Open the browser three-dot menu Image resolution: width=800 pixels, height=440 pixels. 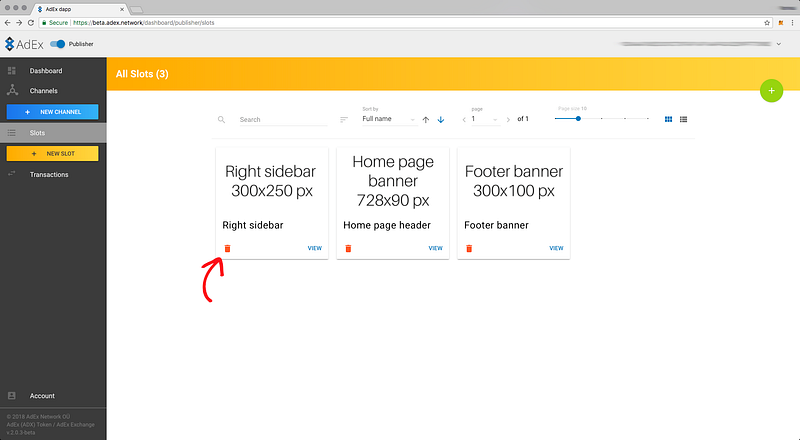(x=792, y=22)
